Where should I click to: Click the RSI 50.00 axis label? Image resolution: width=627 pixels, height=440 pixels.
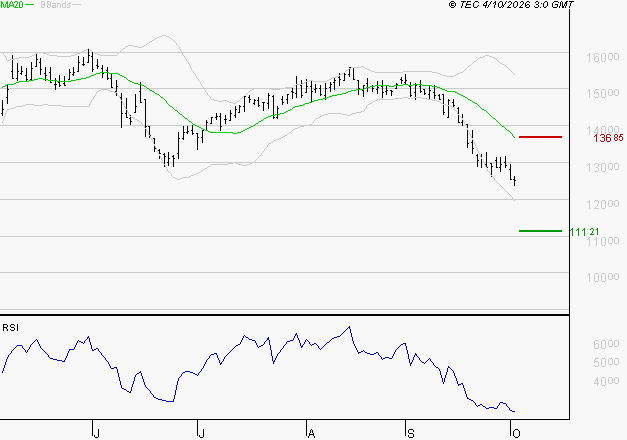pyautogui.click(x=606, y=362)
